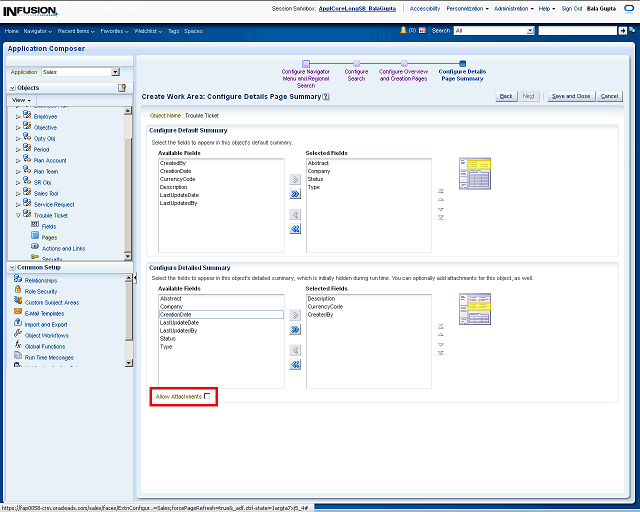Open the View menu dropdown in Objects
Viewport: 640px width, 512px height.
coord(22,100)
